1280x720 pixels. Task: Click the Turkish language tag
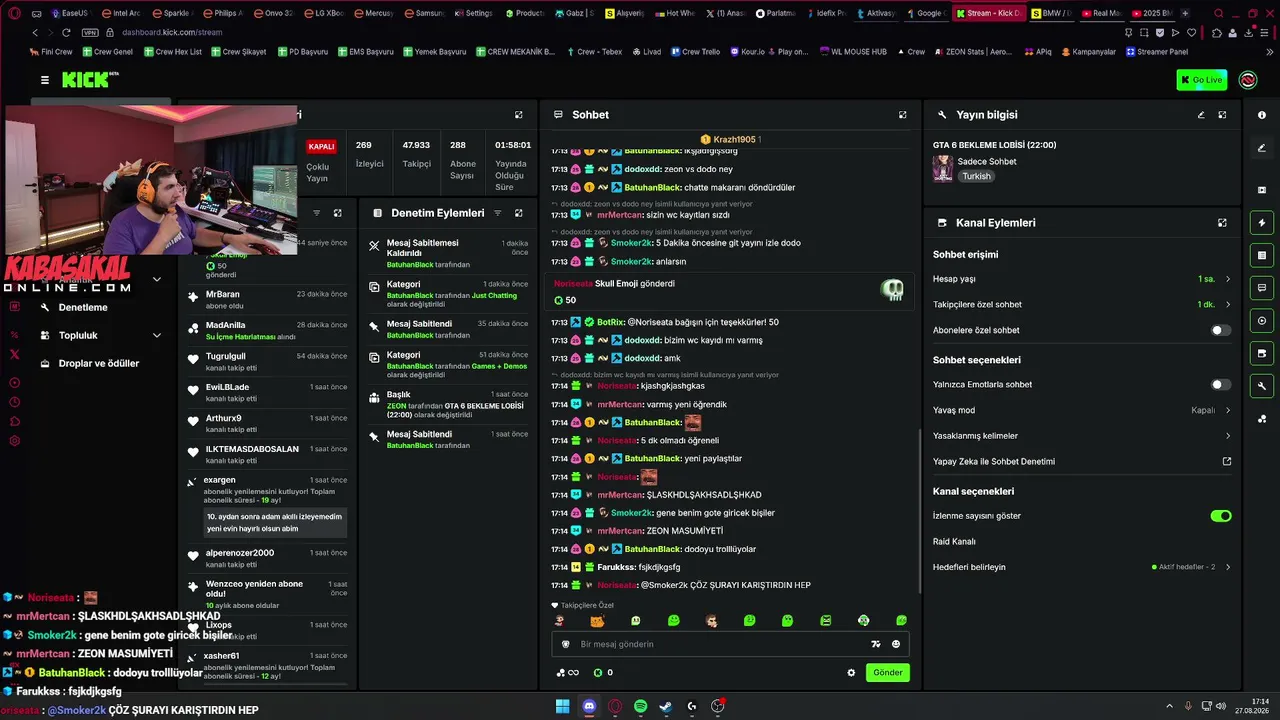click(x=977, y=176)
